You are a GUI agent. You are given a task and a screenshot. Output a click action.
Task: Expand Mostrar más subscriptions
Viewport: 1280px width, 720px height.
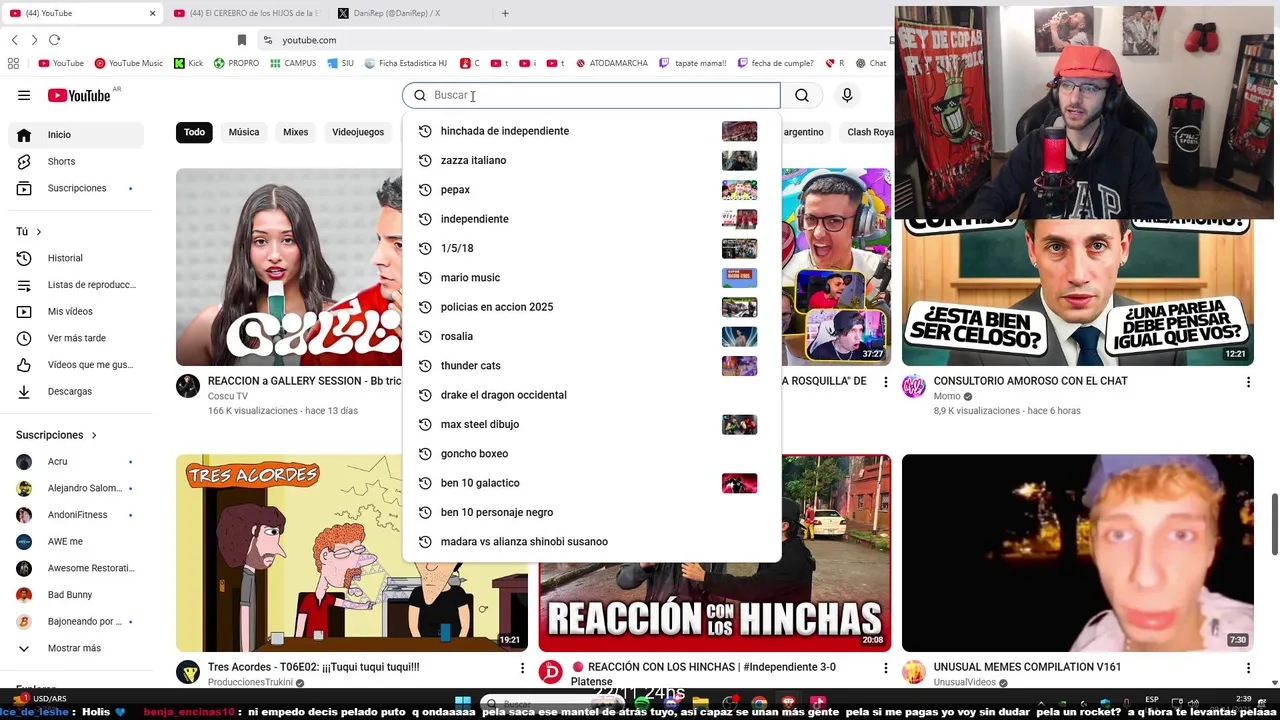[x=76, y=648]
